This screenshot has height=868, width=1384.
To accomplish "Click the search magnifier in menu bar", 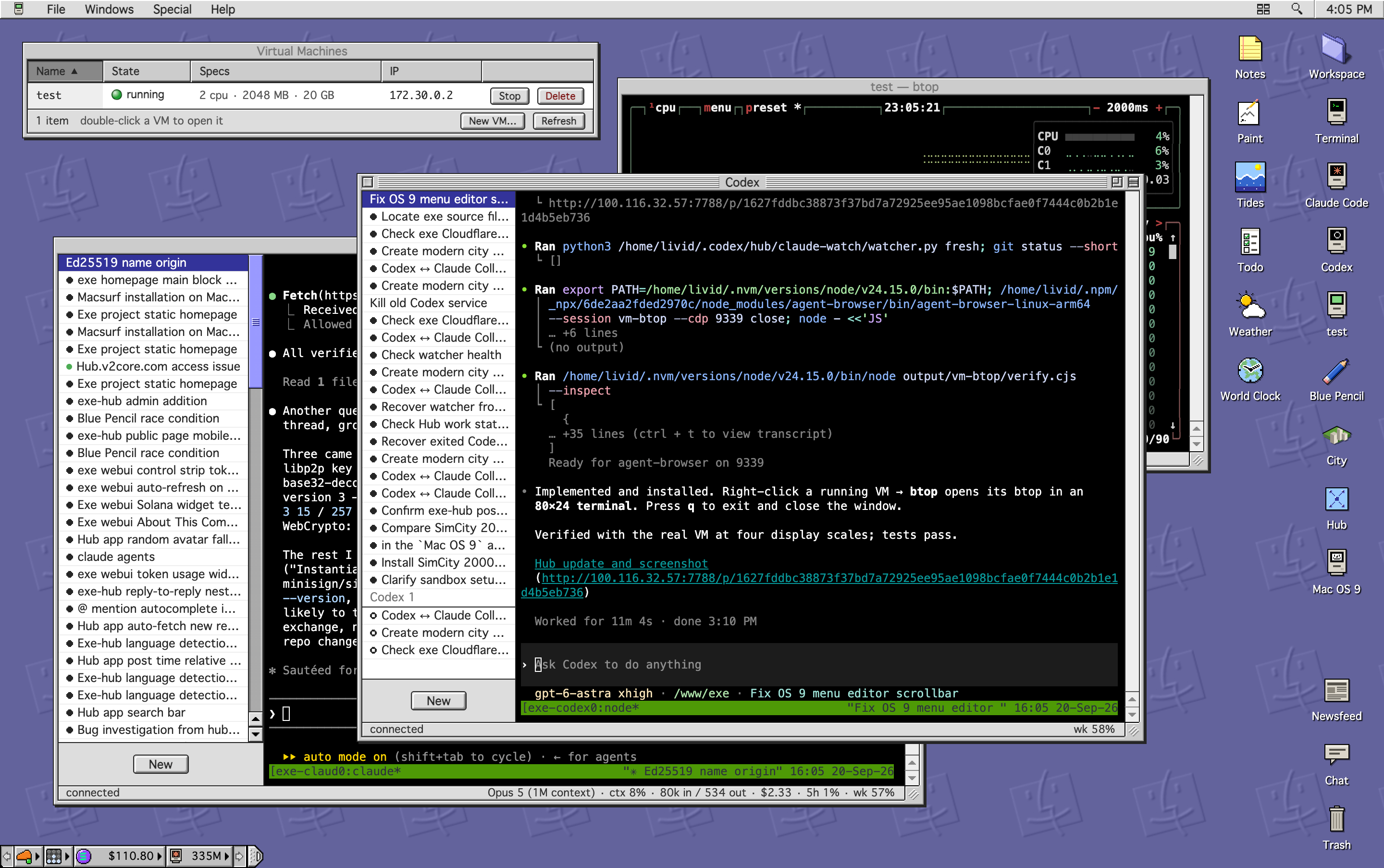I will pyautogui.click(x=1296, y=9).
